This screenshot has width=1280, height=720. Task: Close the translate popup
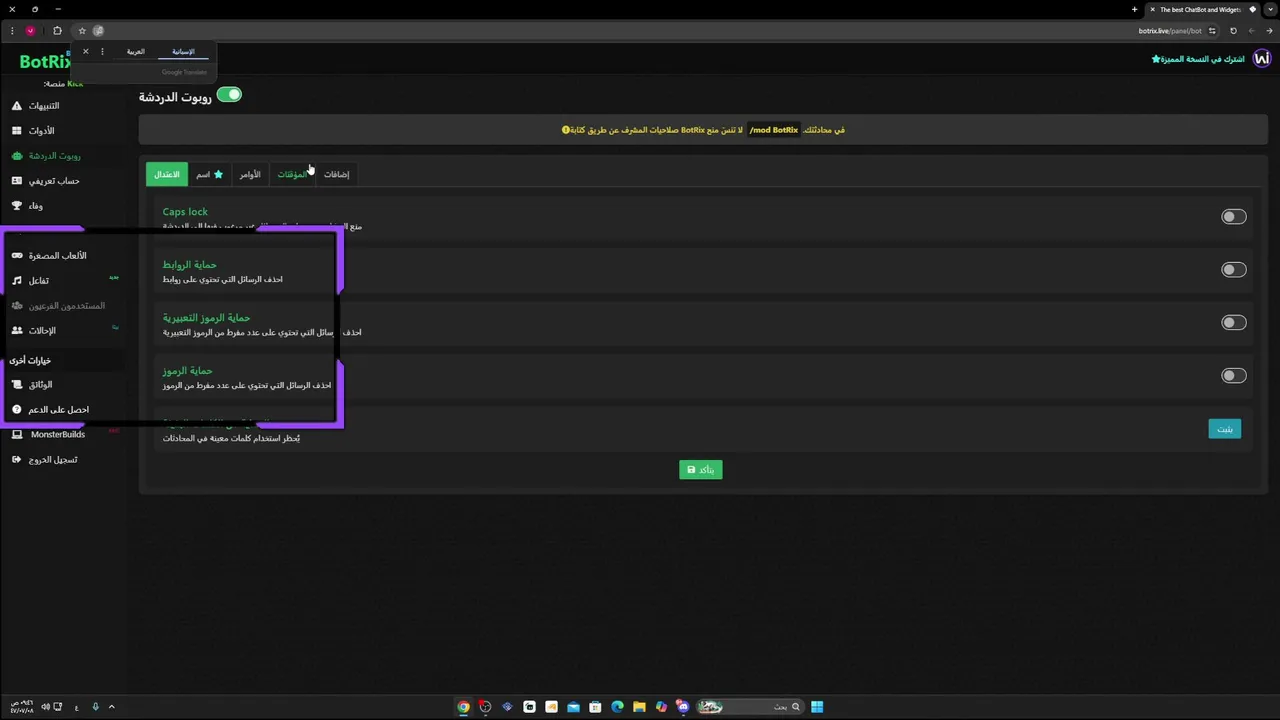click(x=85, y=51)
